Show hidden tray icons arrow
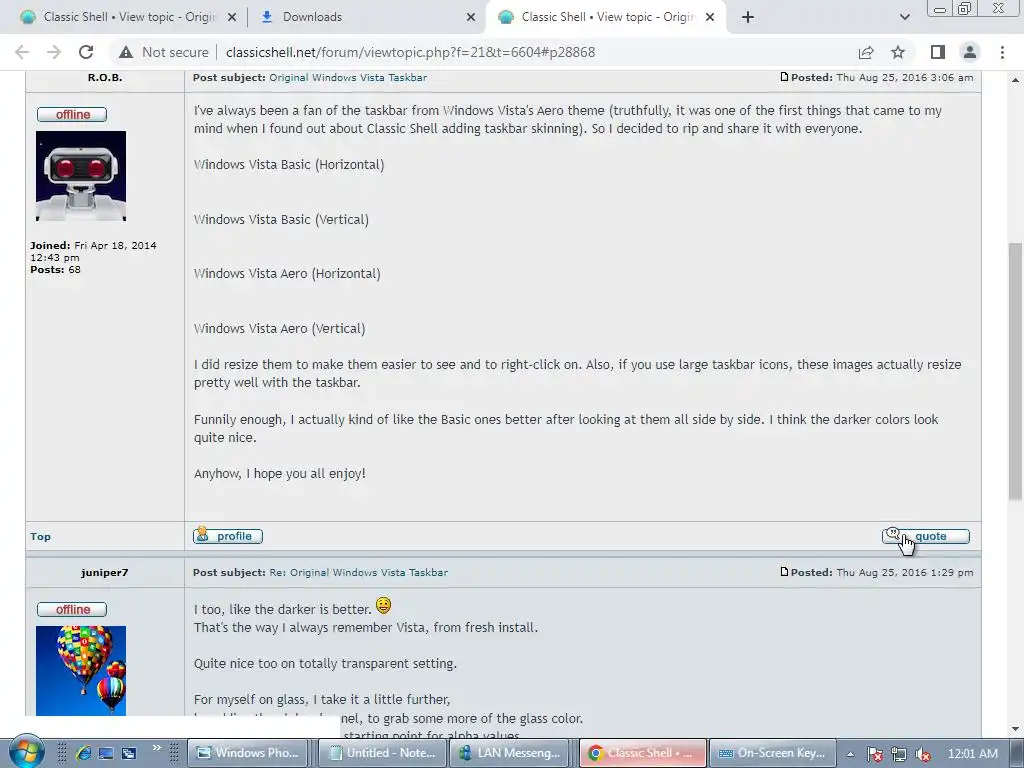Viewport: 1024px width, 768px height. [850, 754]
